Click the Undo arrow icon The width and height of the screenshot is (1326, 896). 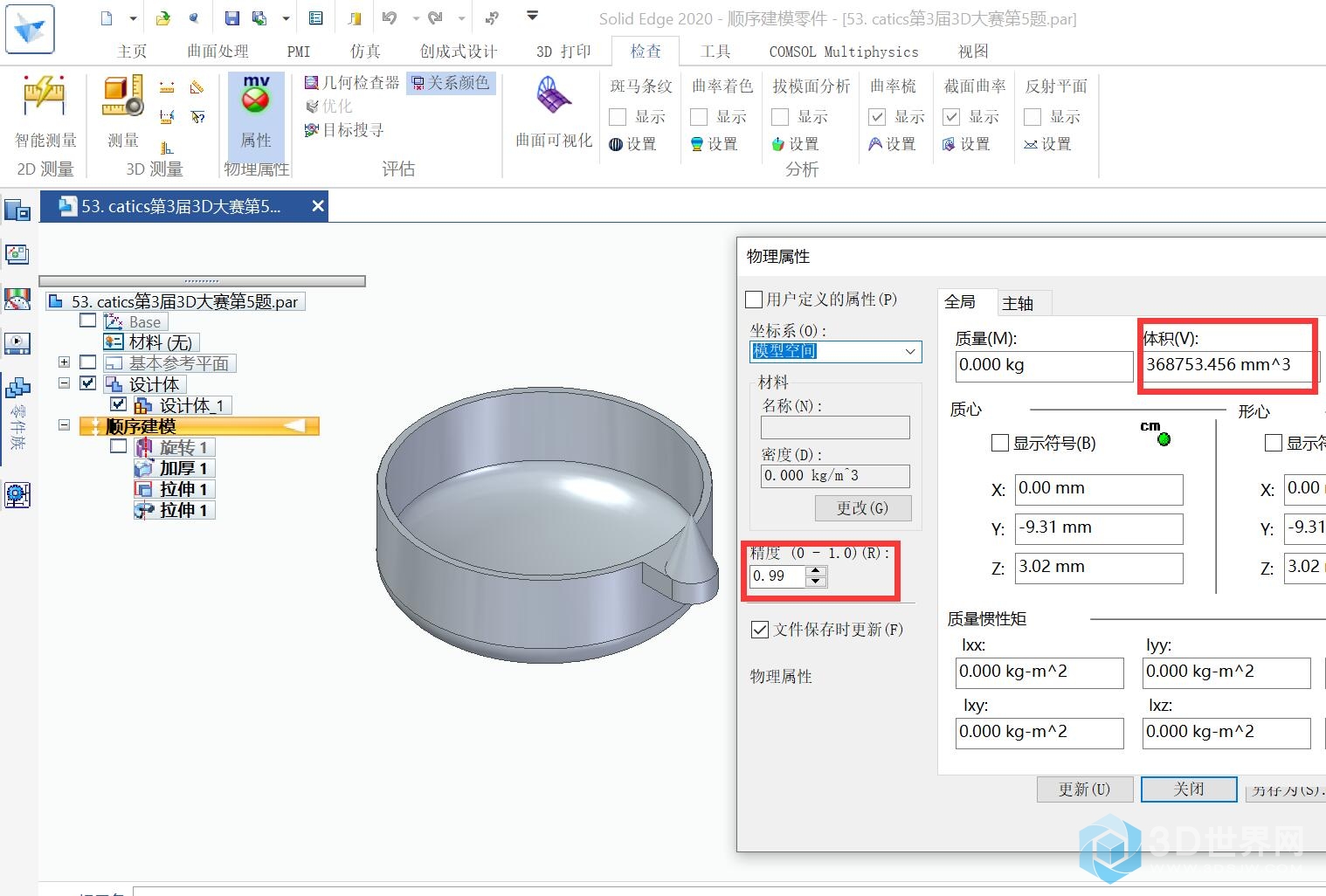[x=390, y=17]
